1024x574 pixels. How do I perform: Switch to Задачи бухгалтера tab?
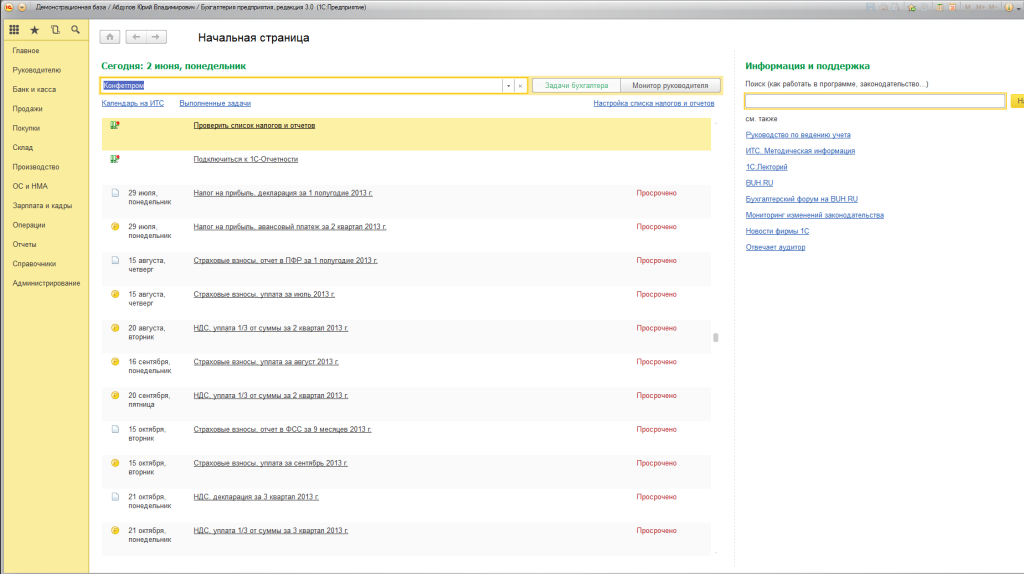pos(576,86)
